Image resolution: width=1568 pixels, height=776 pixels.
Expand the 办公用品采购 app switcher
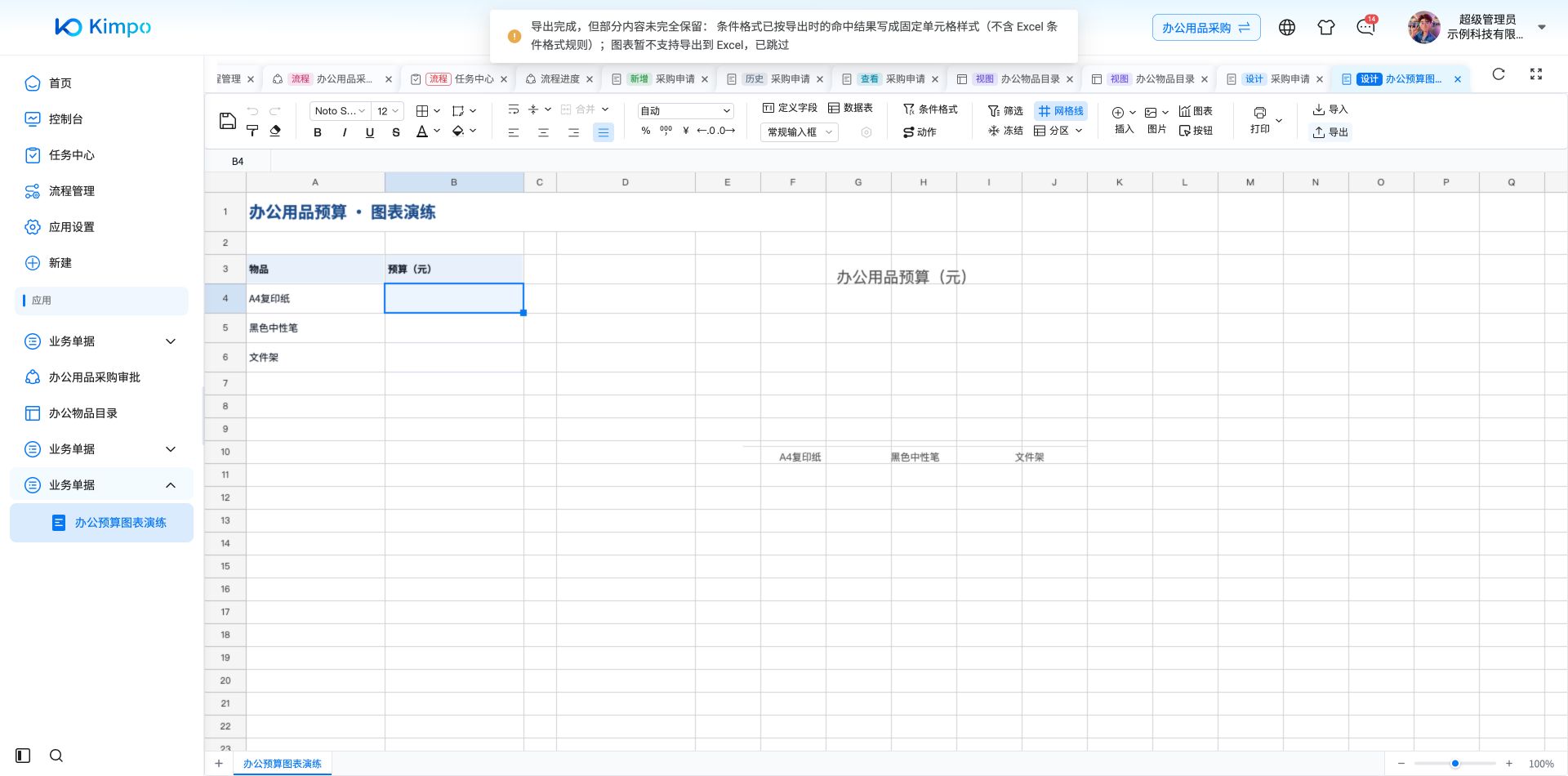(1206, 28)
